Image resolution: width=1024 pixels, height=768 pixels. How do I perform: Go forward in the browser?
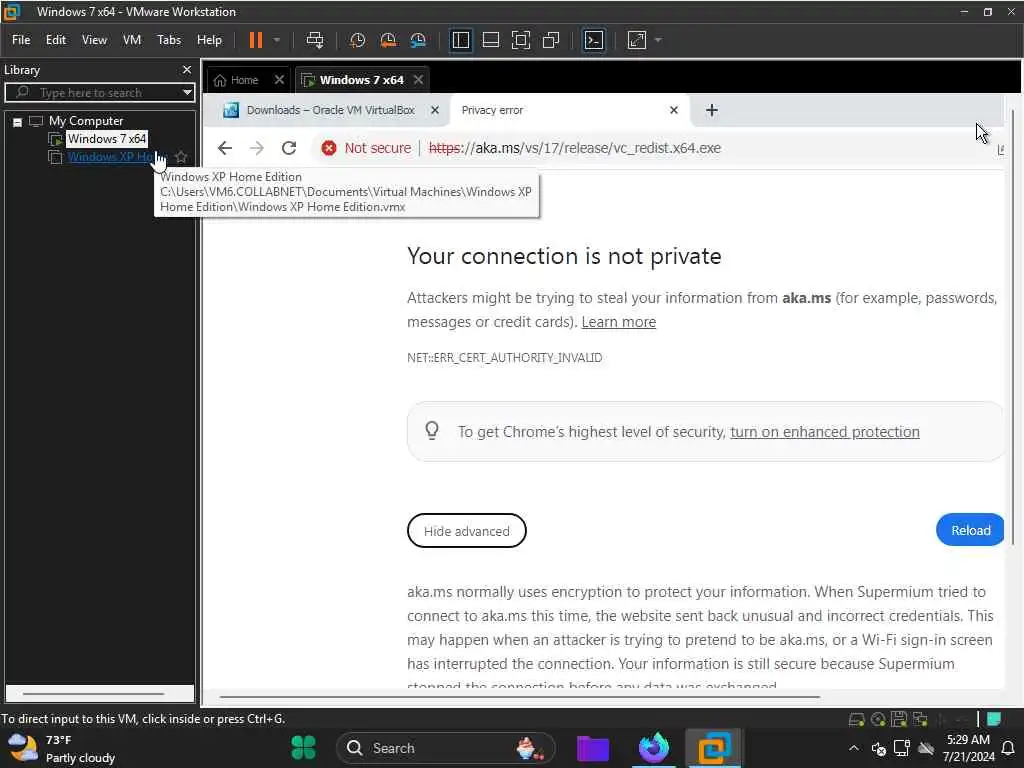[x=257, y=148]
